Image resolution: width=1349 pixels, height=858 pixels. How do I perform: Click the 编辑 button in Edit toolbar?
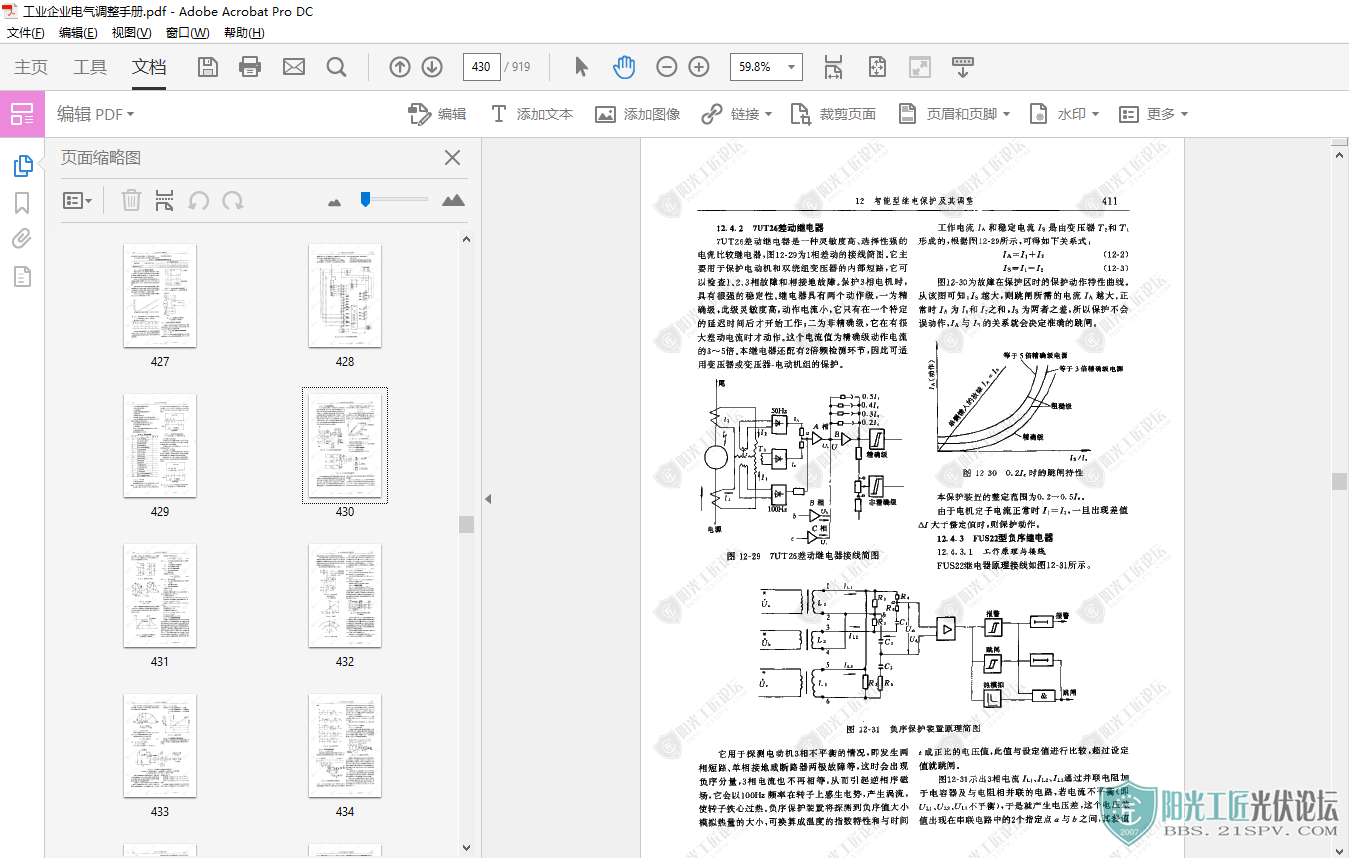(x=437, y=114)
